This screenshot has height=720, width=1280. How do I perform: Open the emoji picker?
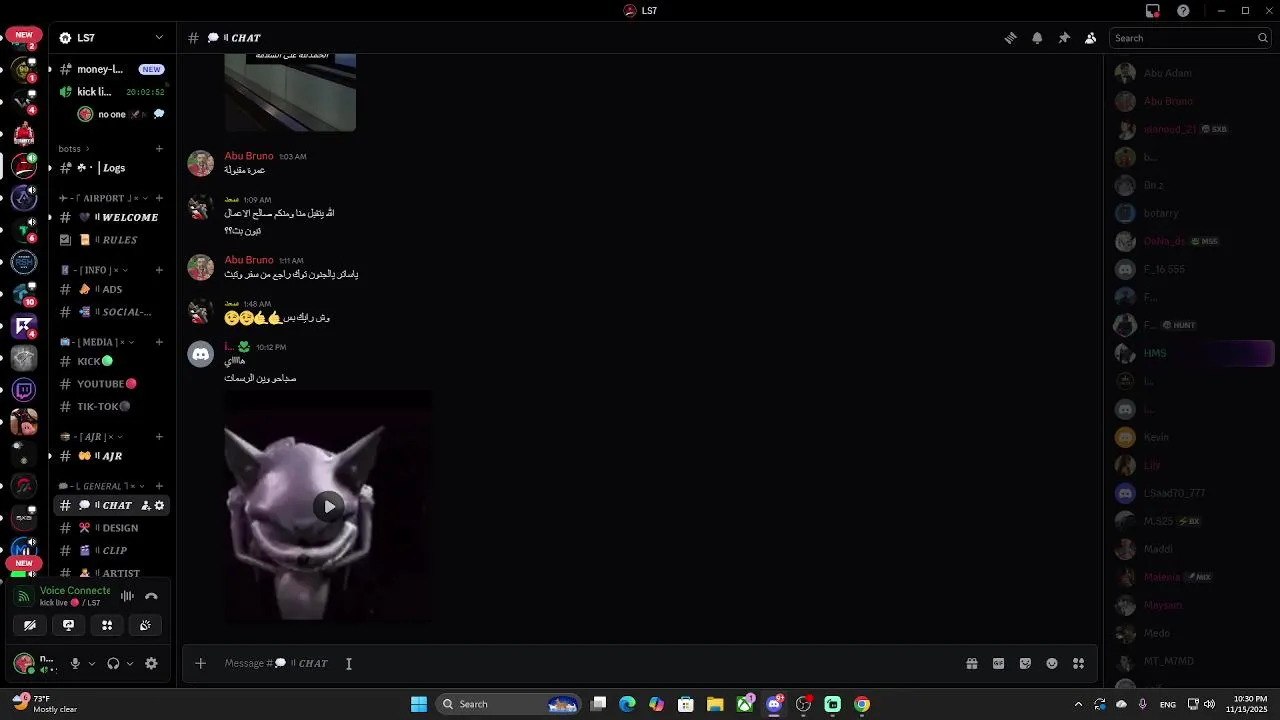[1052, 663]
